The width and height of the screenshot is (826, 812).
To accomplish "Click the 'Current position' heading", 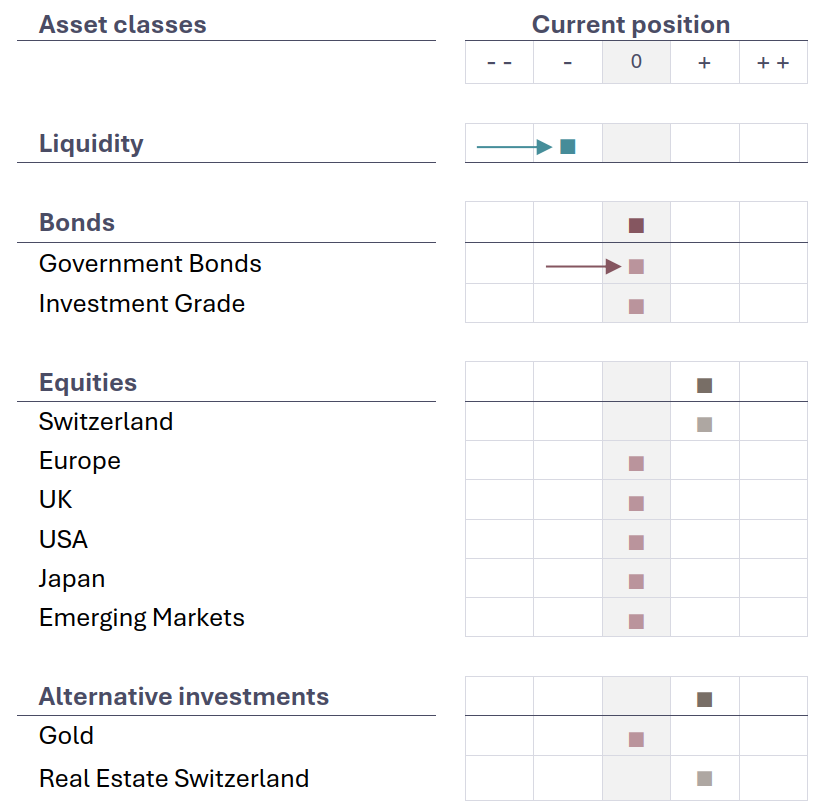I will pos(631,25).
